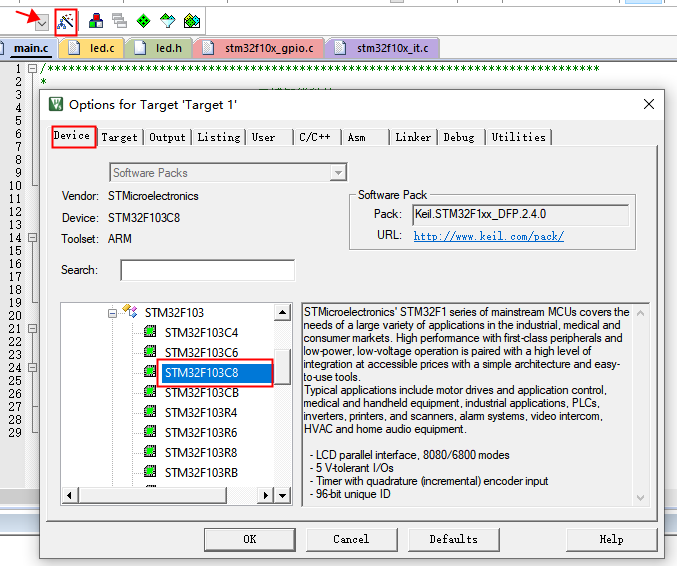The height and width of the screenshot is (566, 677).
Task: Click device tree scroll down arrow
Action: [282, 496]
